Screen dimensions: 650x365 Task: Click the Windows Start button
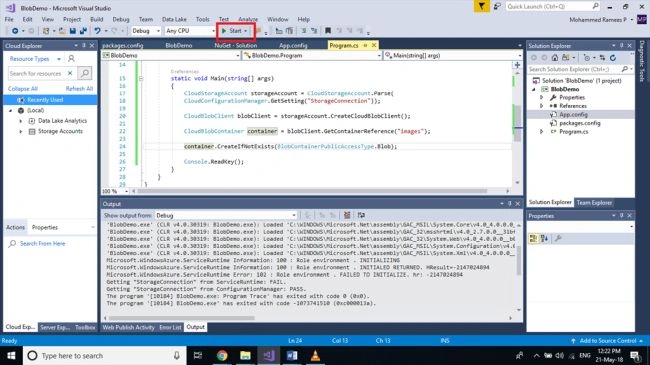click(11, 355)
